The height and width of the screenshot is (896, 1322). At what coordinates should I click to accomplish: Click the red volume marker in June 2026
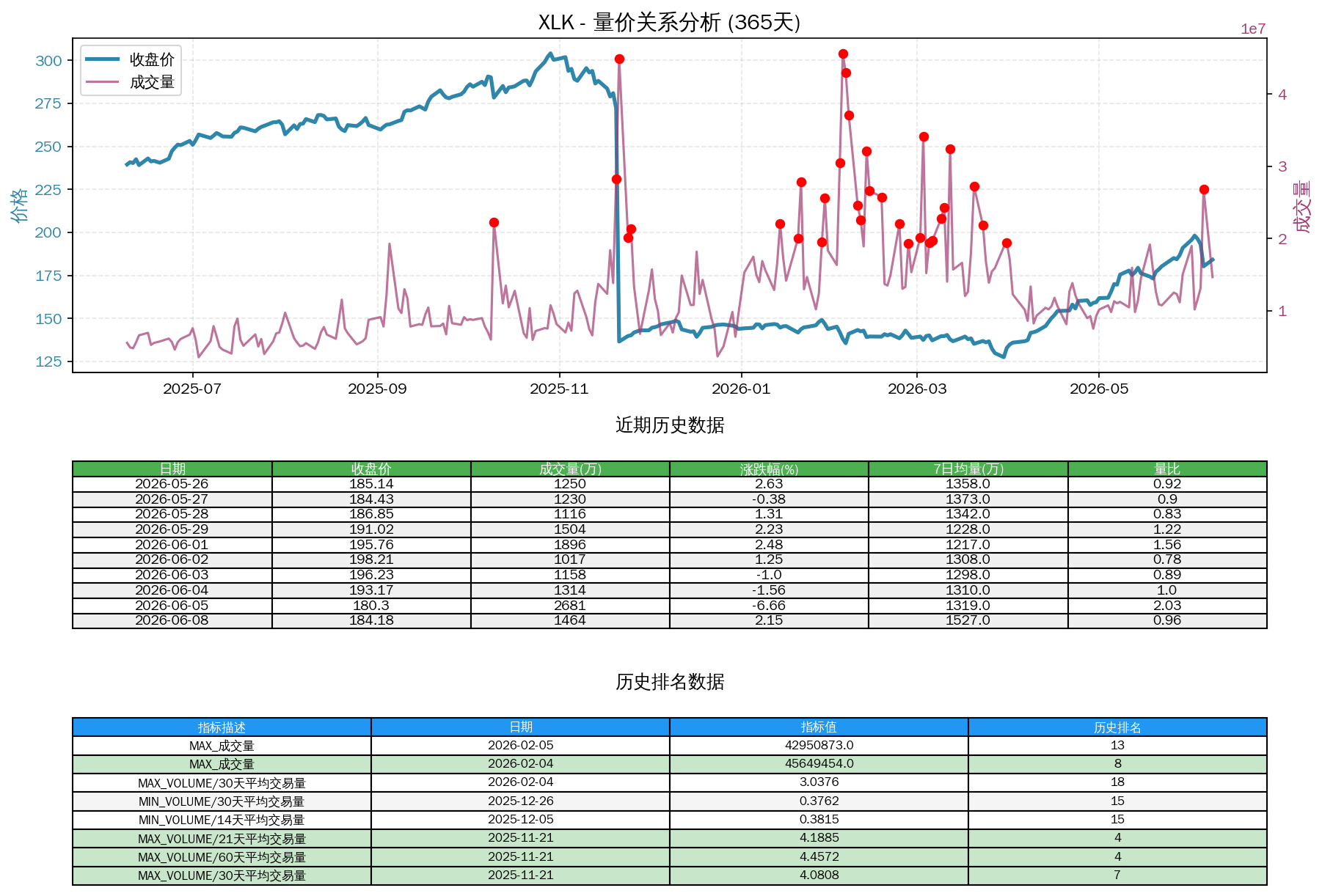[x=1204, y=189]
